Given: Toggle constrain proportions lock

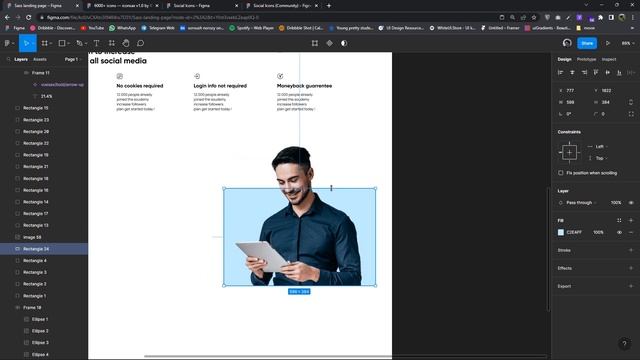Looking at the screenshot, I should point(631,102).
